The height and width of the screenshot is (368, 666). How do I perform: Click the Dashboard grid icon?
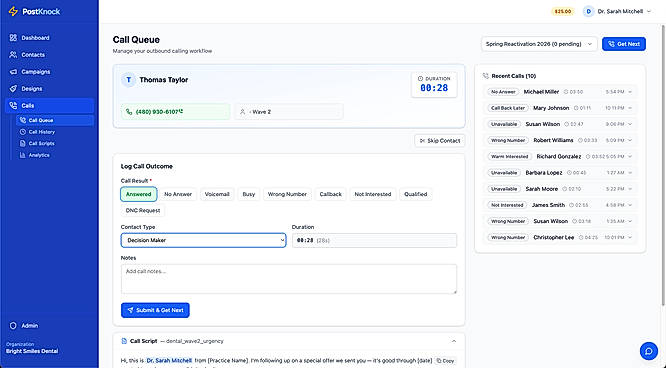[x=13, y=38]
